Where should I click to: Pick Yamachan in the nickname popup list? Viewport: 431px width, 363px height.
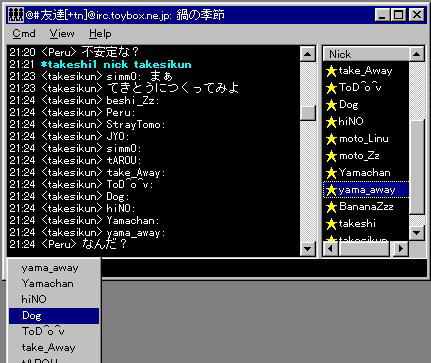[x=54, y=284]
